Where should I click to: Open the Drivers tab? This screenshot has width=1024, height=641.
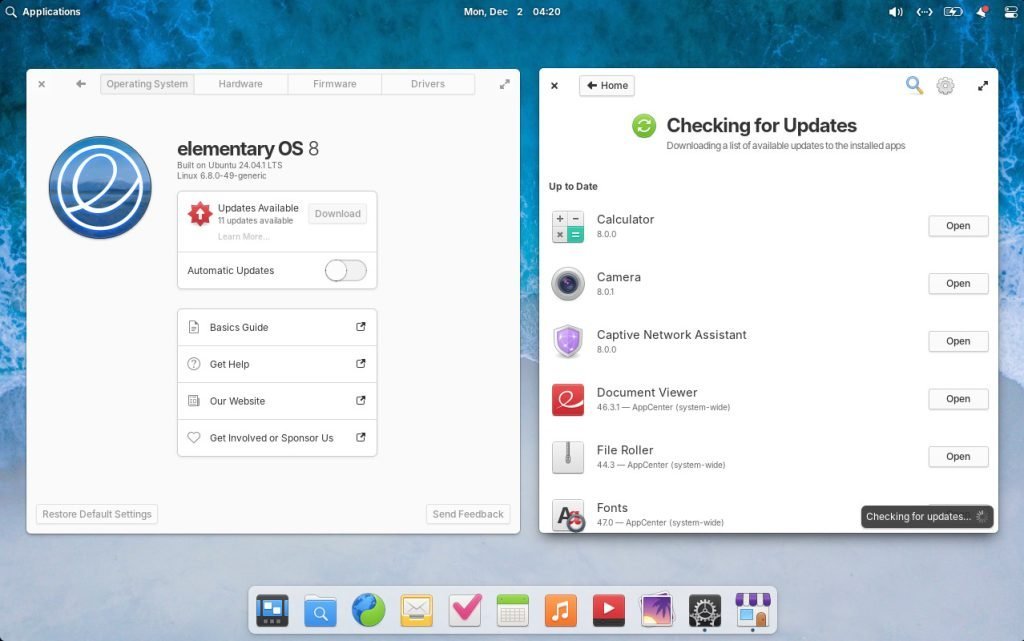[428, 84]
